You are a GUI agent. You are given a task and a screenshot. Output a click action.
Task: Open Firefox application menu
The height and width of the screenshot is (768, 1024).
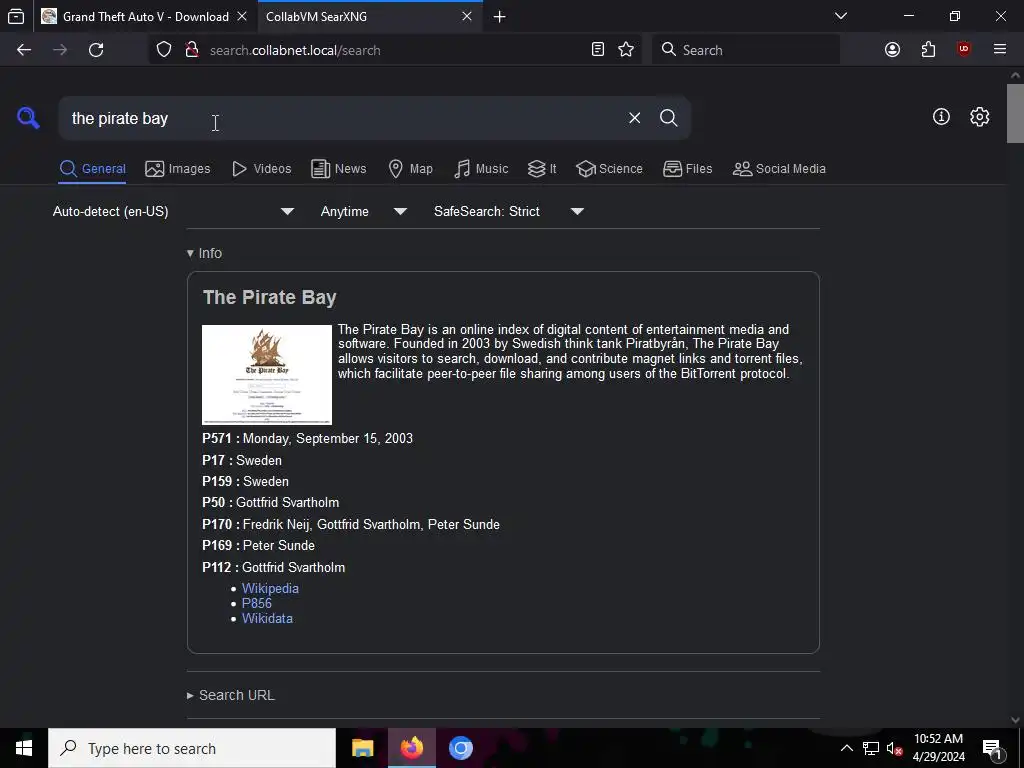(1000, 50)
